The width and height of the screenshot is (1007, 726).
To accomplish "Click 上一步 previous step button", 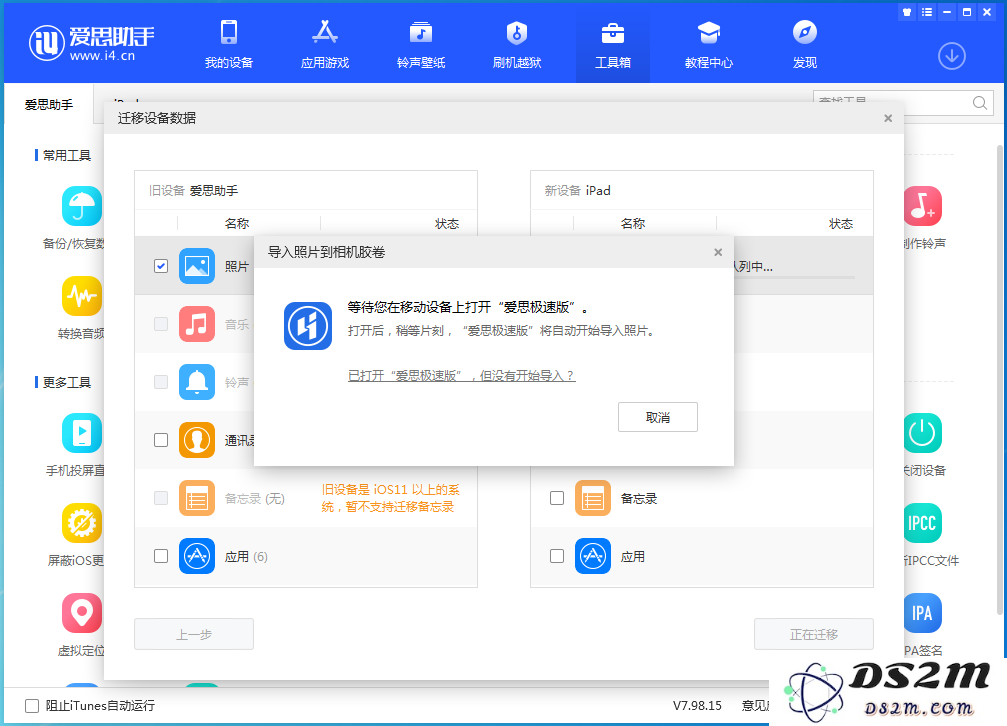I will point(194,634).
